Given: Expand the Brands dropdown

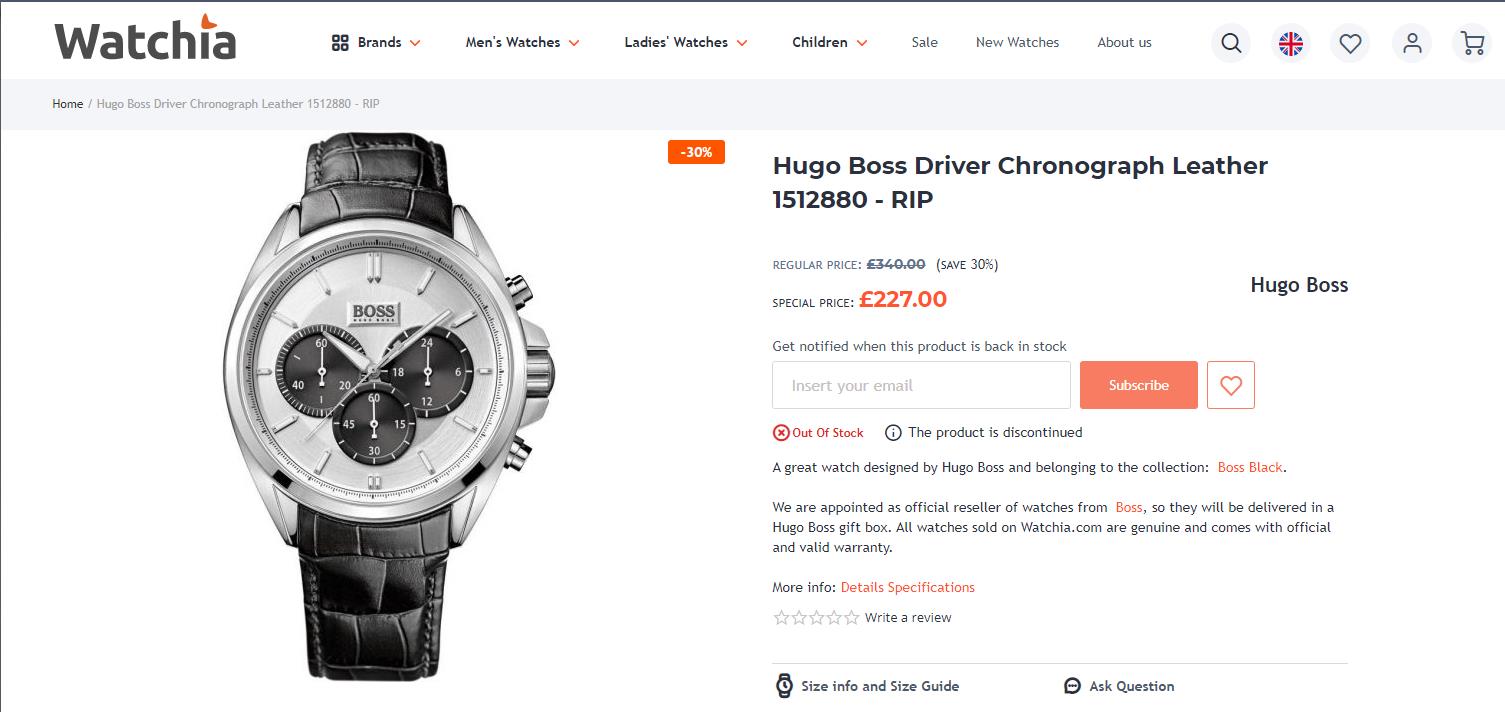Looking at the screenshot, I should click(376, 42).
